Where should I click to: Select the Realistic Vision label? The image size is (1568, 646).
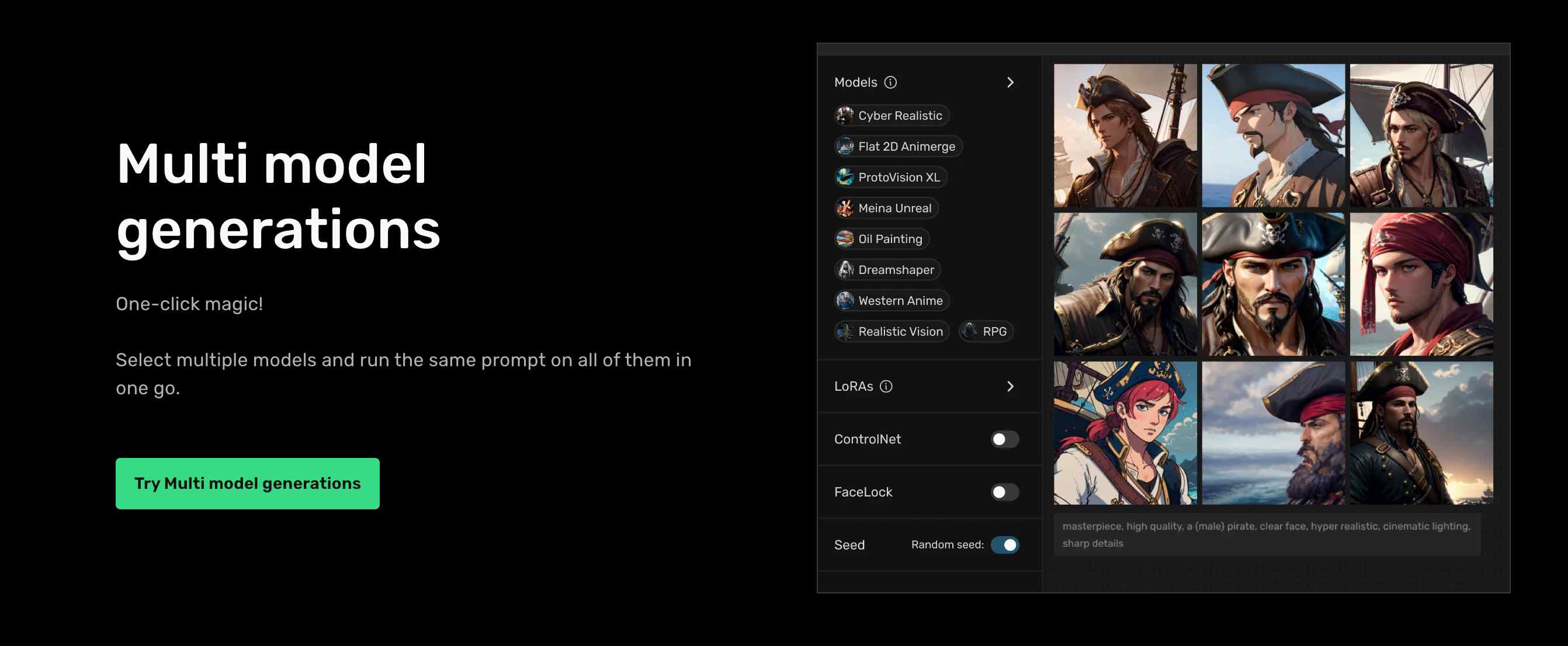coord(900,332)
